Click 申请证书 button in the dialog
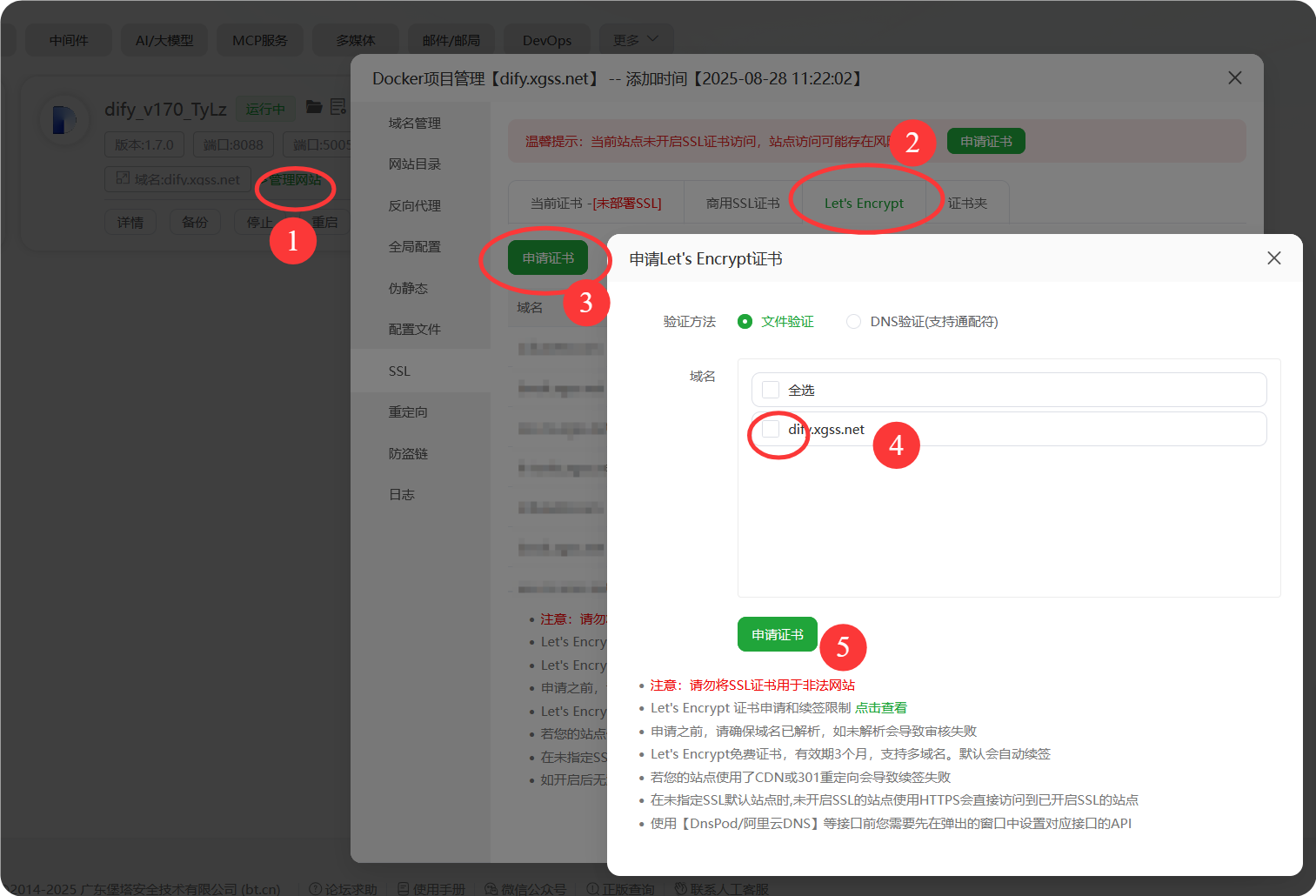This screenshot has height=896, width=1316. tap(777, 635)
